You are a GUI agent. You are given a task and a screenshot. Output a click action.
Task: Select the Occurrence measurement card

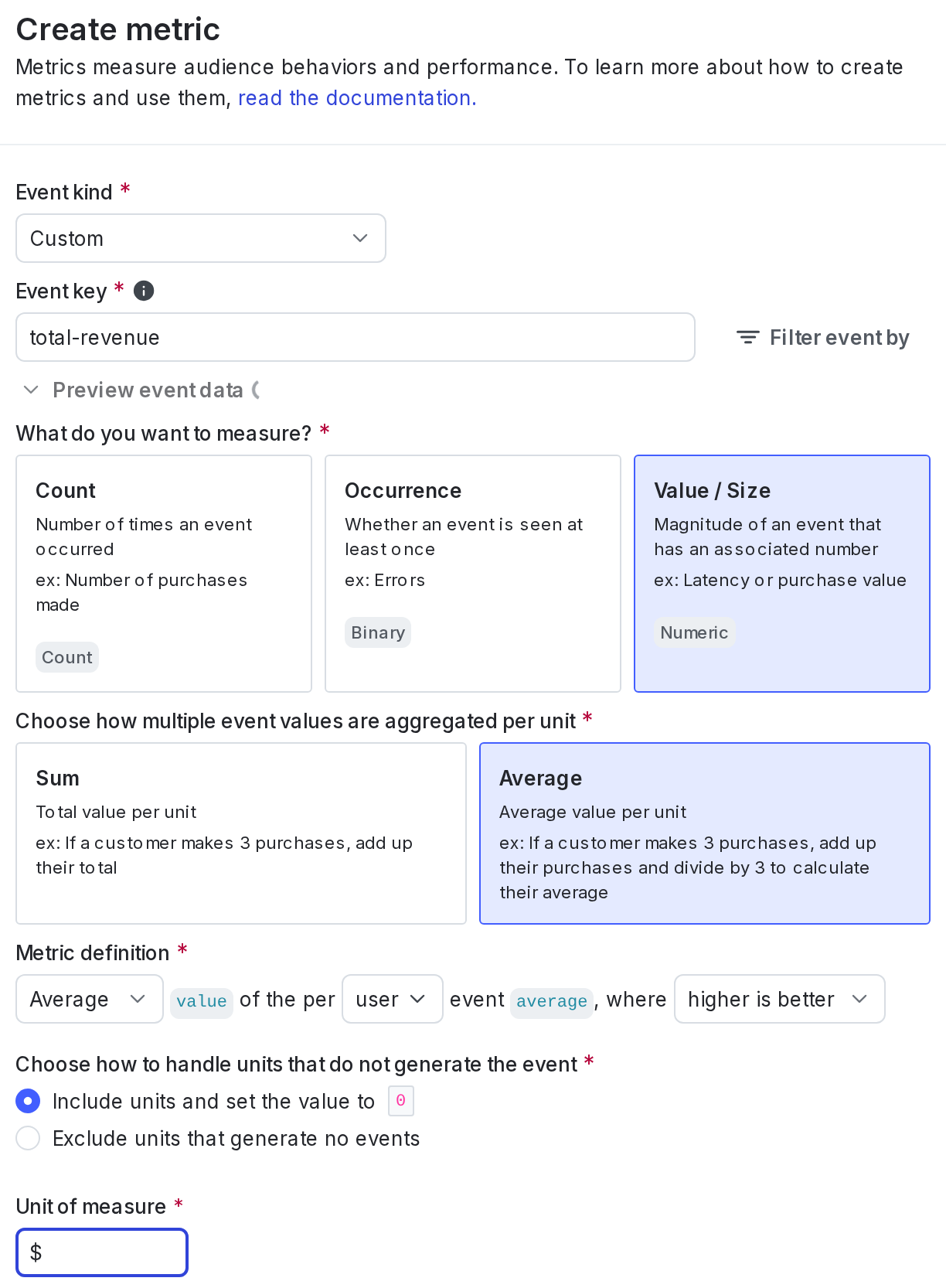pyautogui.click(x=473, y=573)
